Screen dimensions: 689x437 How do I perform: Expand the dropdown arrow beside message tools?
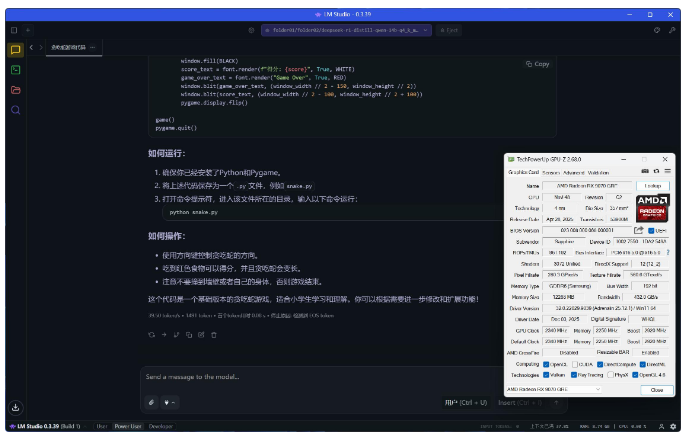173,402
